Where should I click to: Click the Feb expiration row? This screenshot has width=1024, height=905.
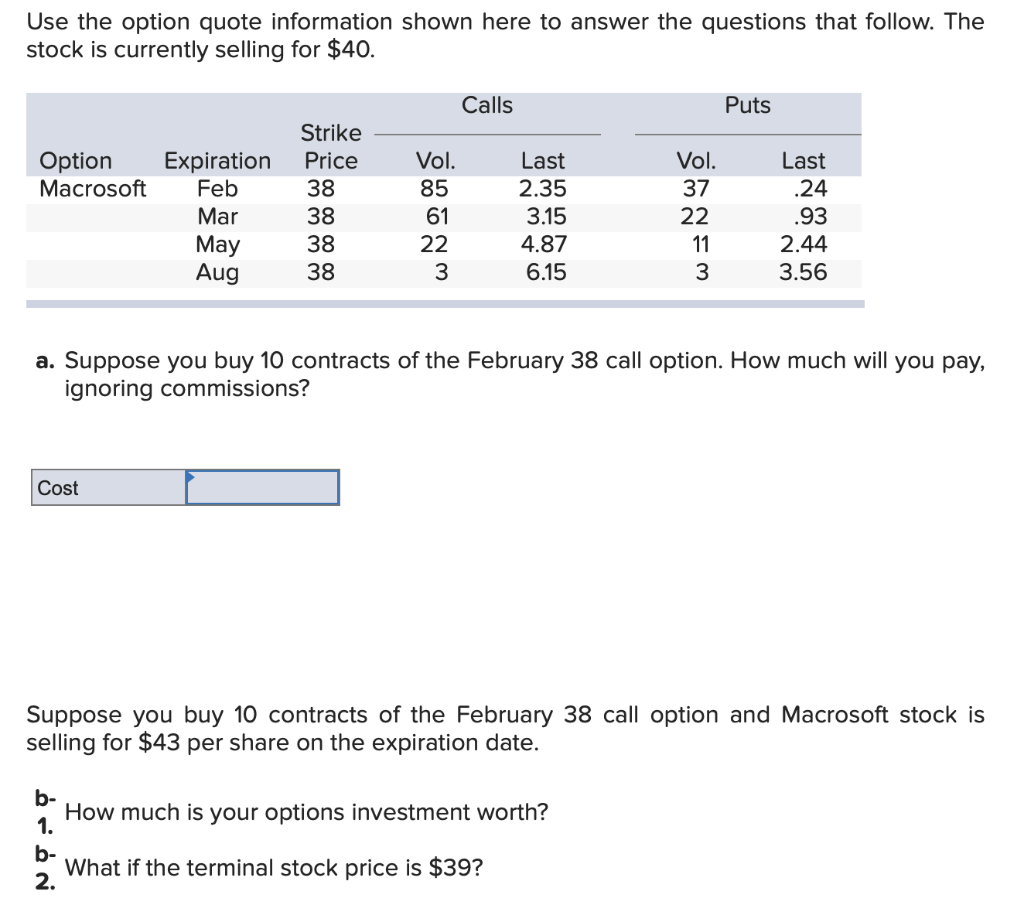[x=219, y=188]
